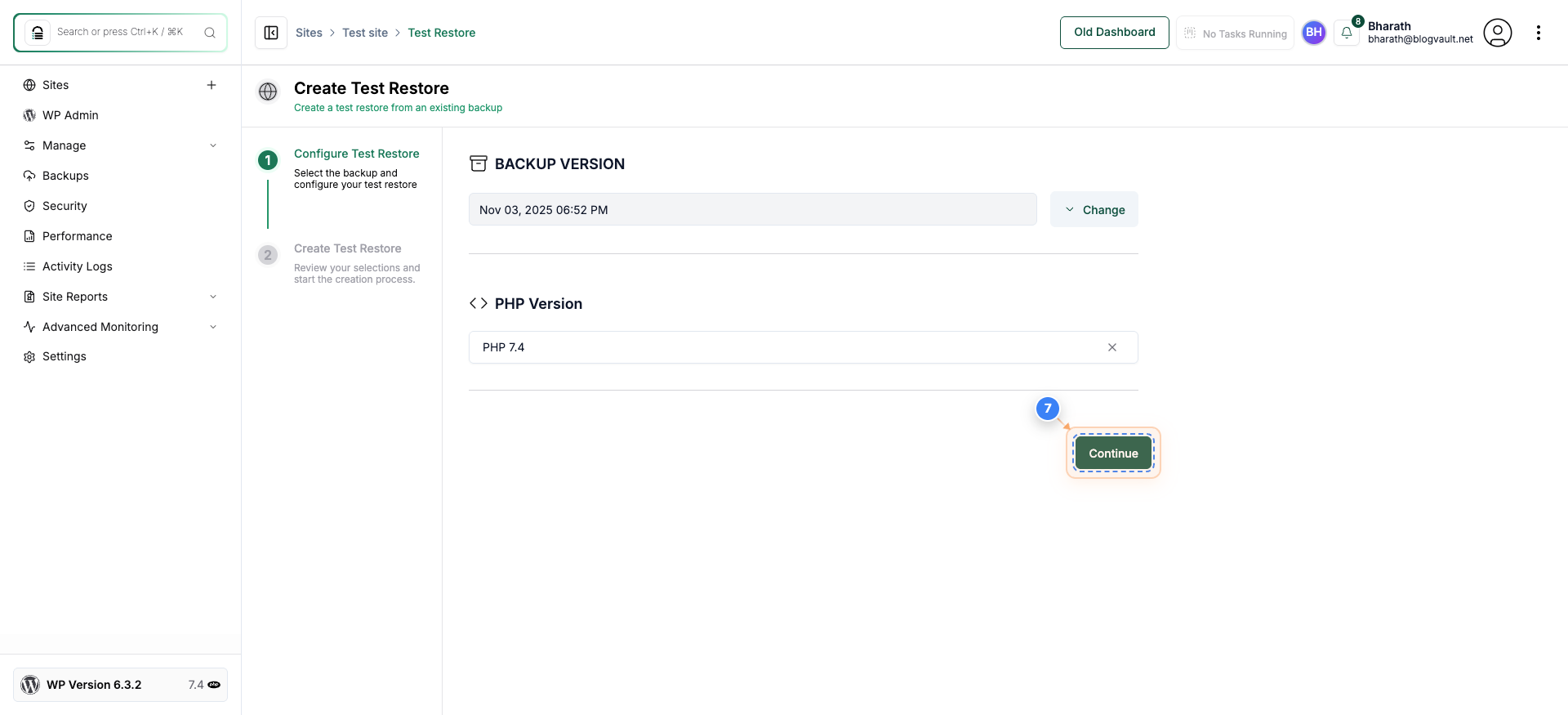This screenshot has width=1568, height=715.
Task: Expand the Manage menu chevron
Action: 213,145
